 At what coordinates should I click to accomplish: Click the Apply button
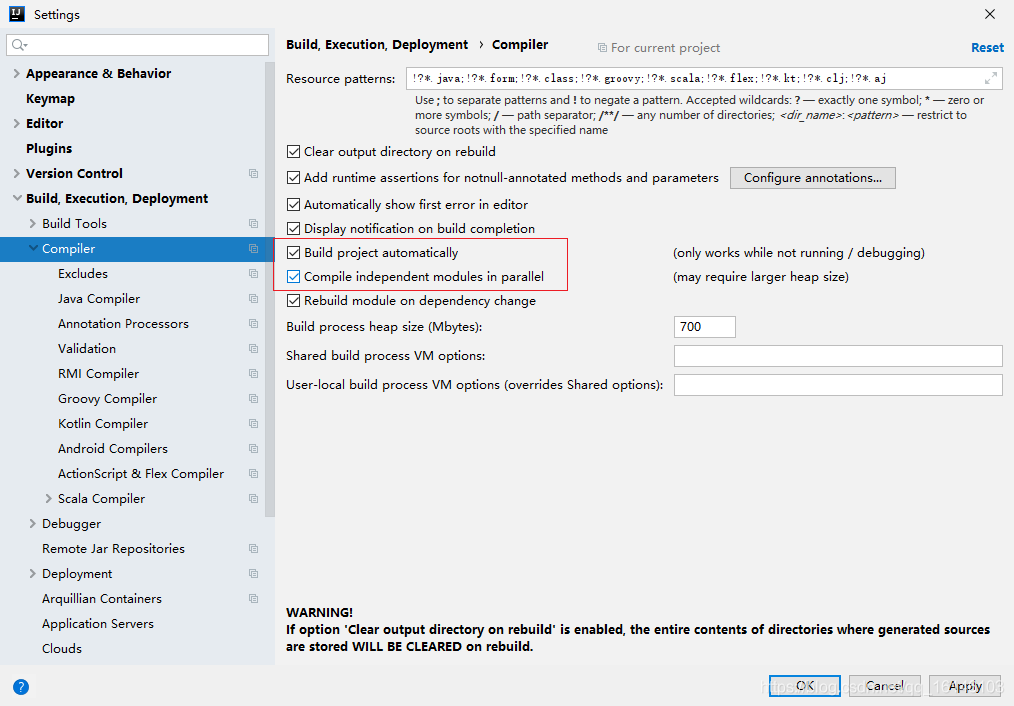coord(965,685)
